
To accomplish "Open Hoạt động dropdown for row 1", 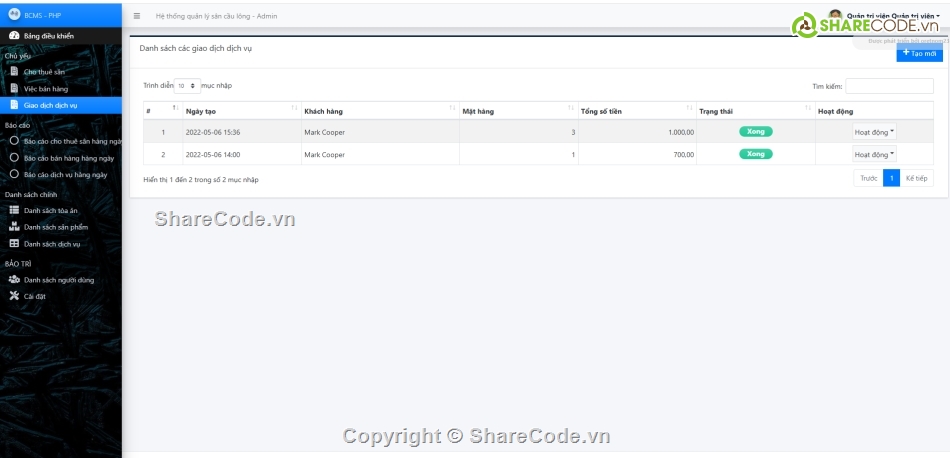I will pos(874,131).
